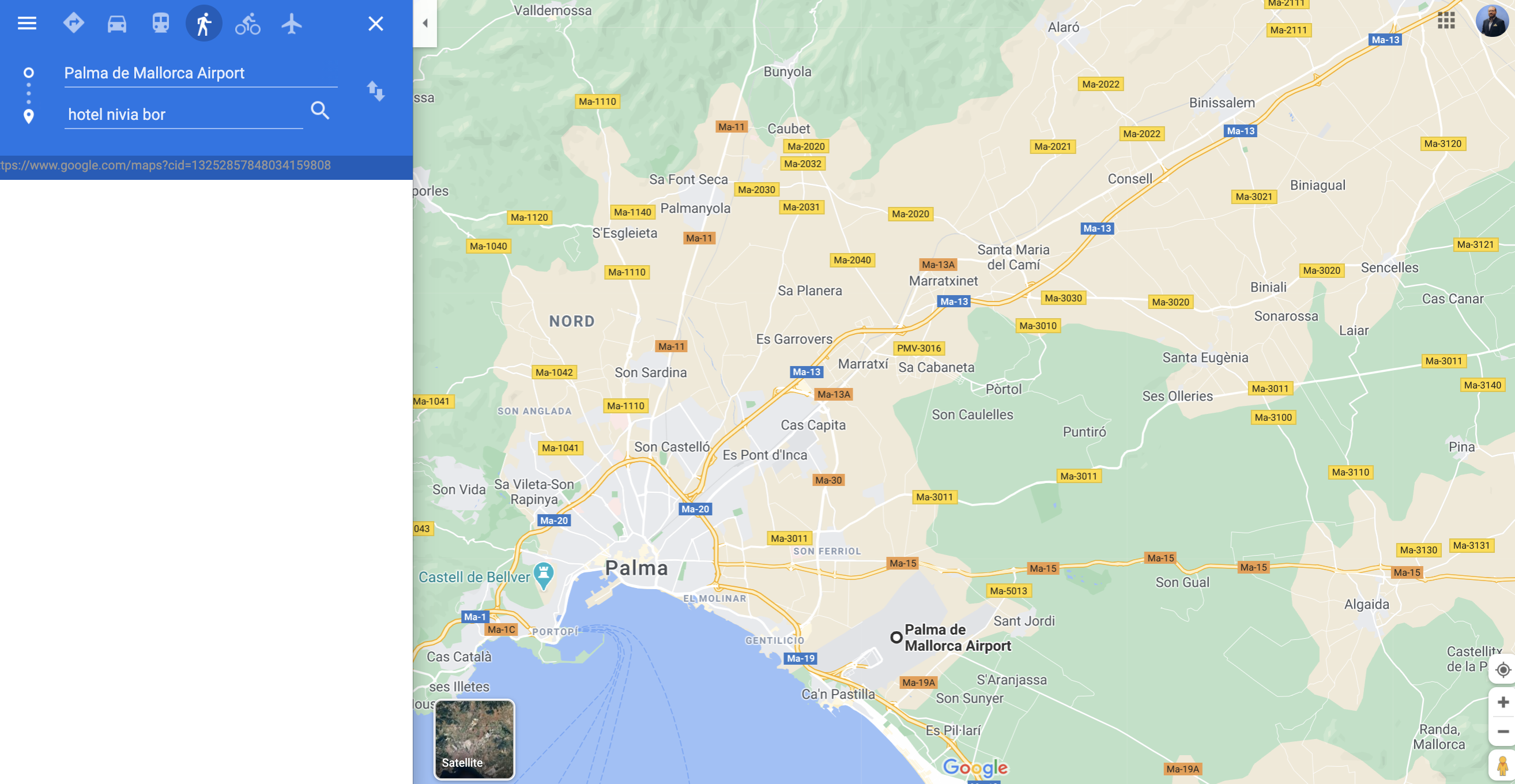The width and height of the screenshot is (1515, 784).
Task: Click the Santa Maria del Camí label
Action: (1013, 257)
